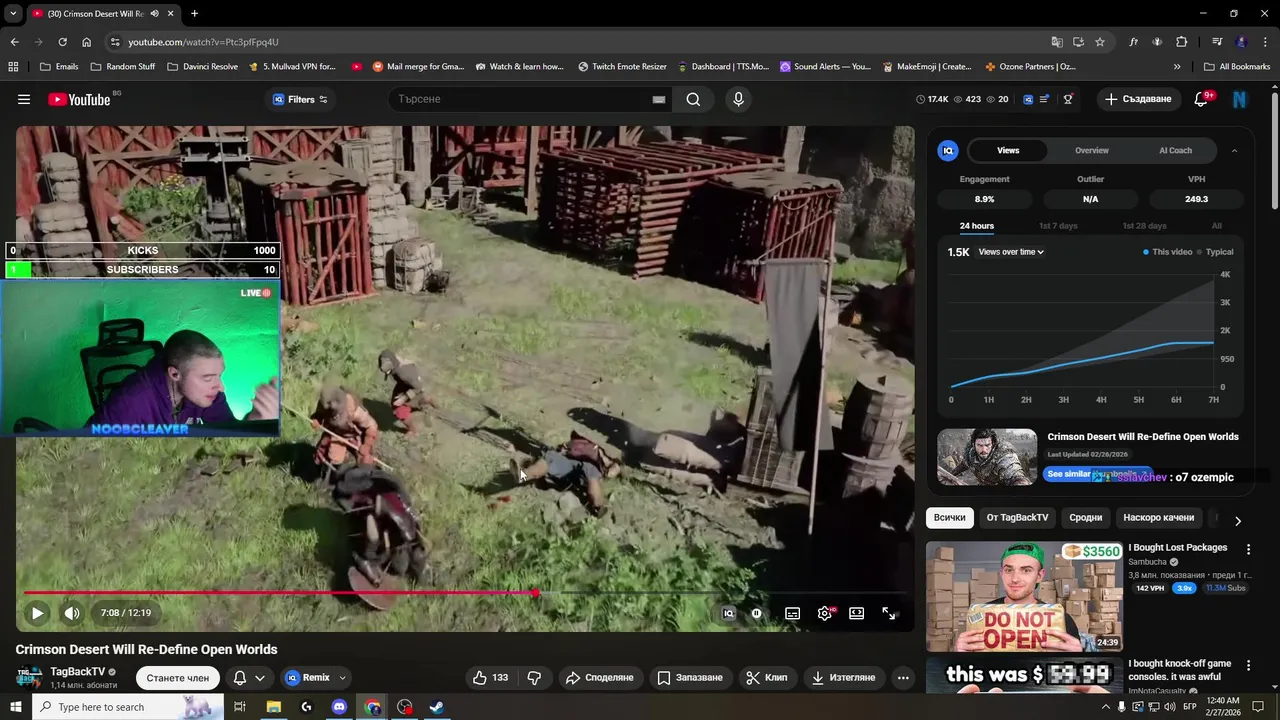Like the video with 133 likes
This screenshot has width=1280, height=720.
(x=490, y=678)
